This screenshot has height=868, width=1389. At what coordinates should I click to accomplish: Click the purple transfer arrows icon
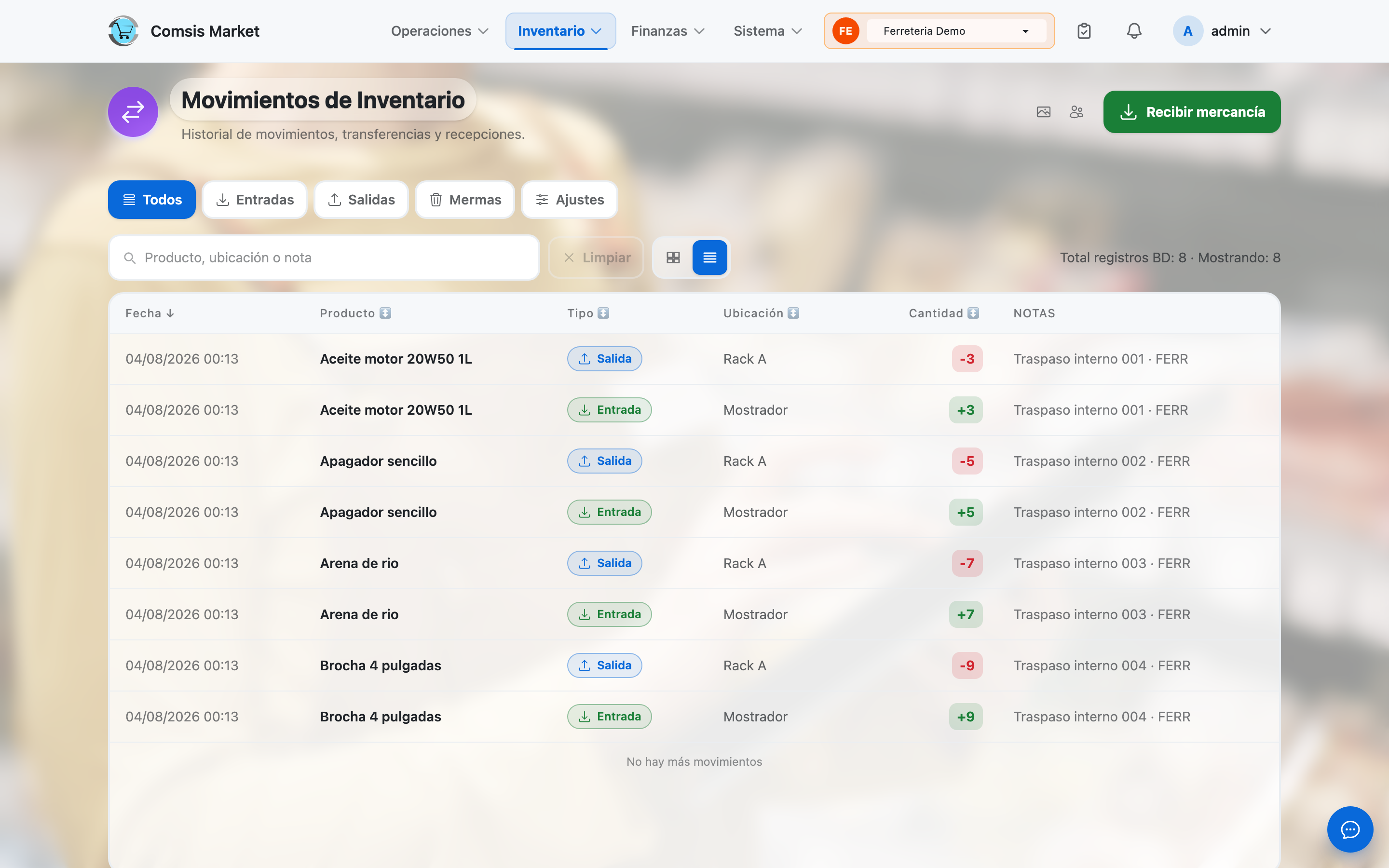pyautogui.click(x=133, y=111)
